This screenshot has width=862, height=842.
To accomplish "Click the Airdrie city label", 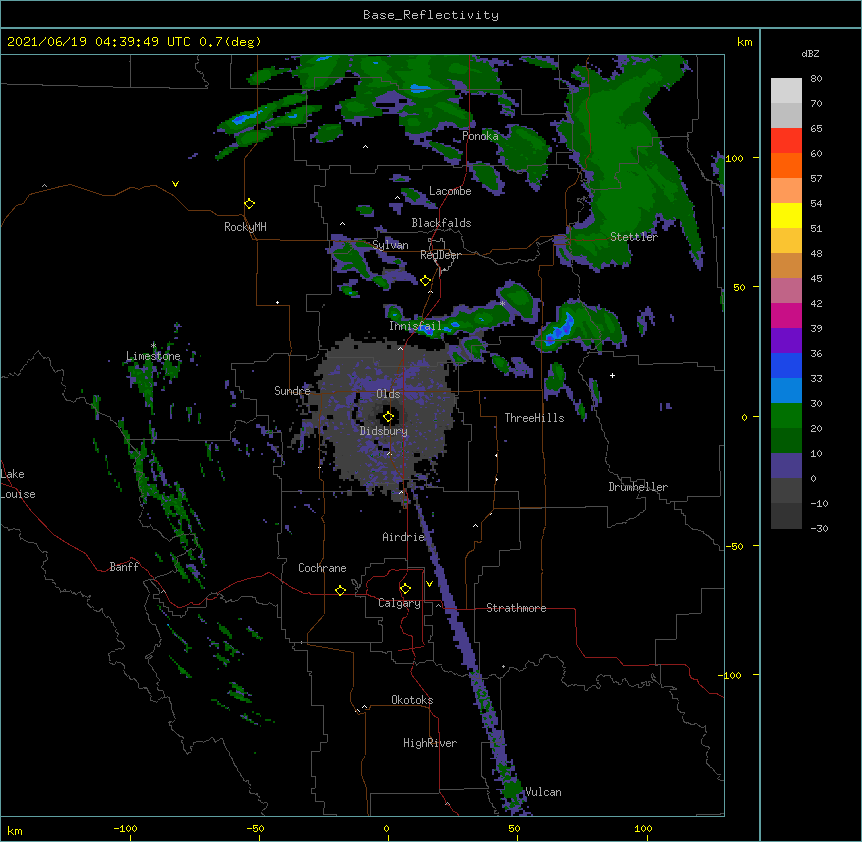I will tap(404, 537).
